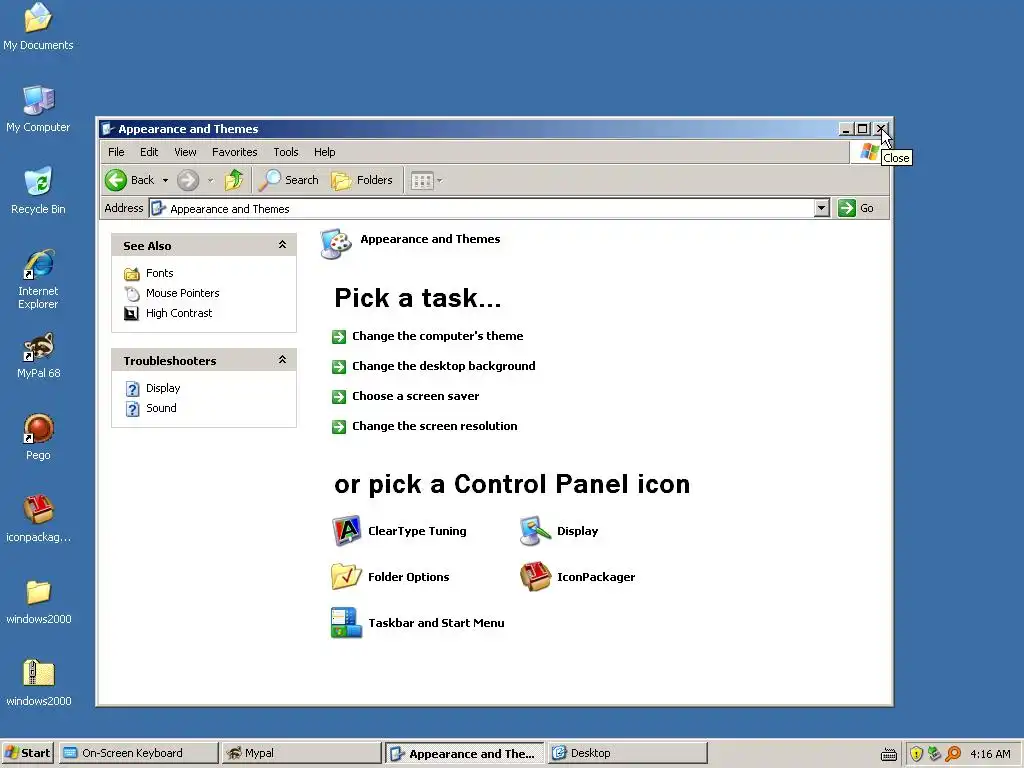Image resolution: width=1024 pixels, height=768 pixels.
Task: Open the Taskbar and Start Menu icon
Action: point(346,622)
